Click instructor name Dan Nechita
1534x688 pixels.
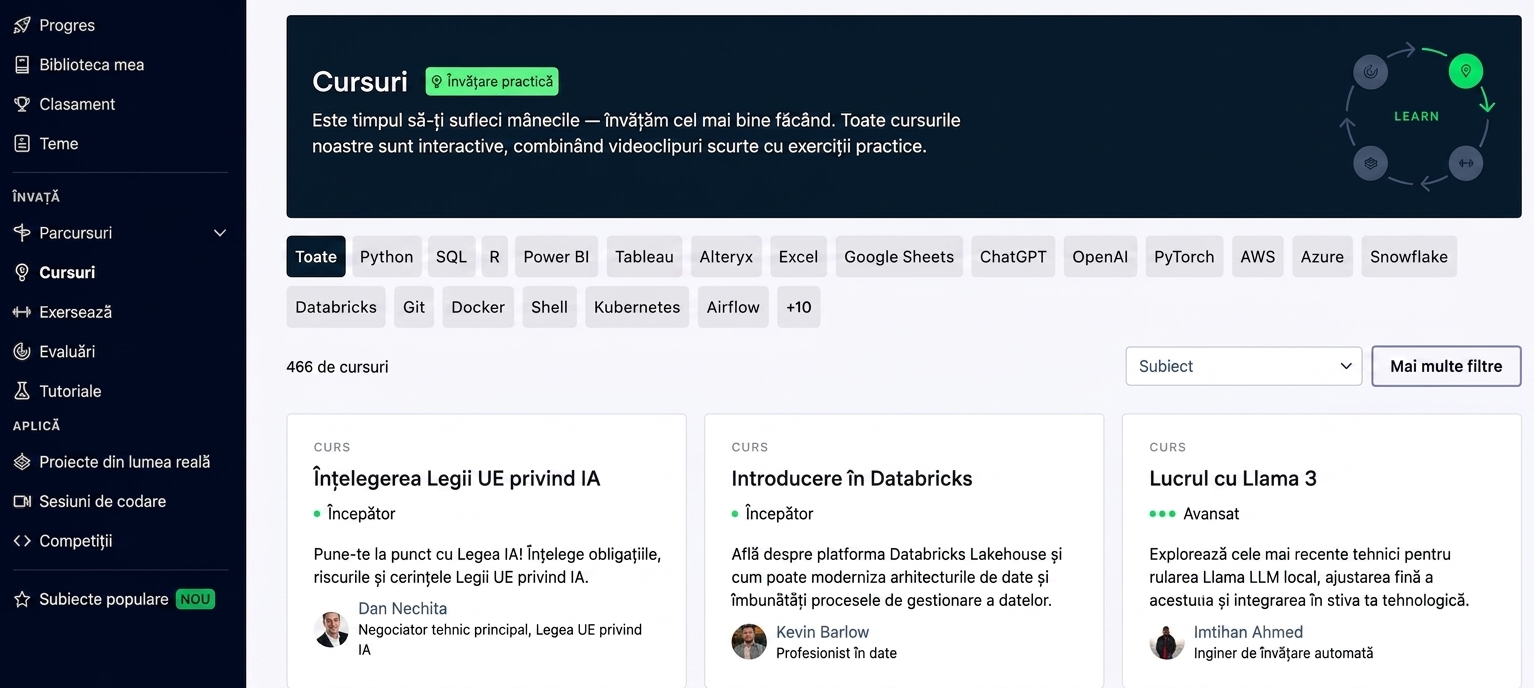402,608
